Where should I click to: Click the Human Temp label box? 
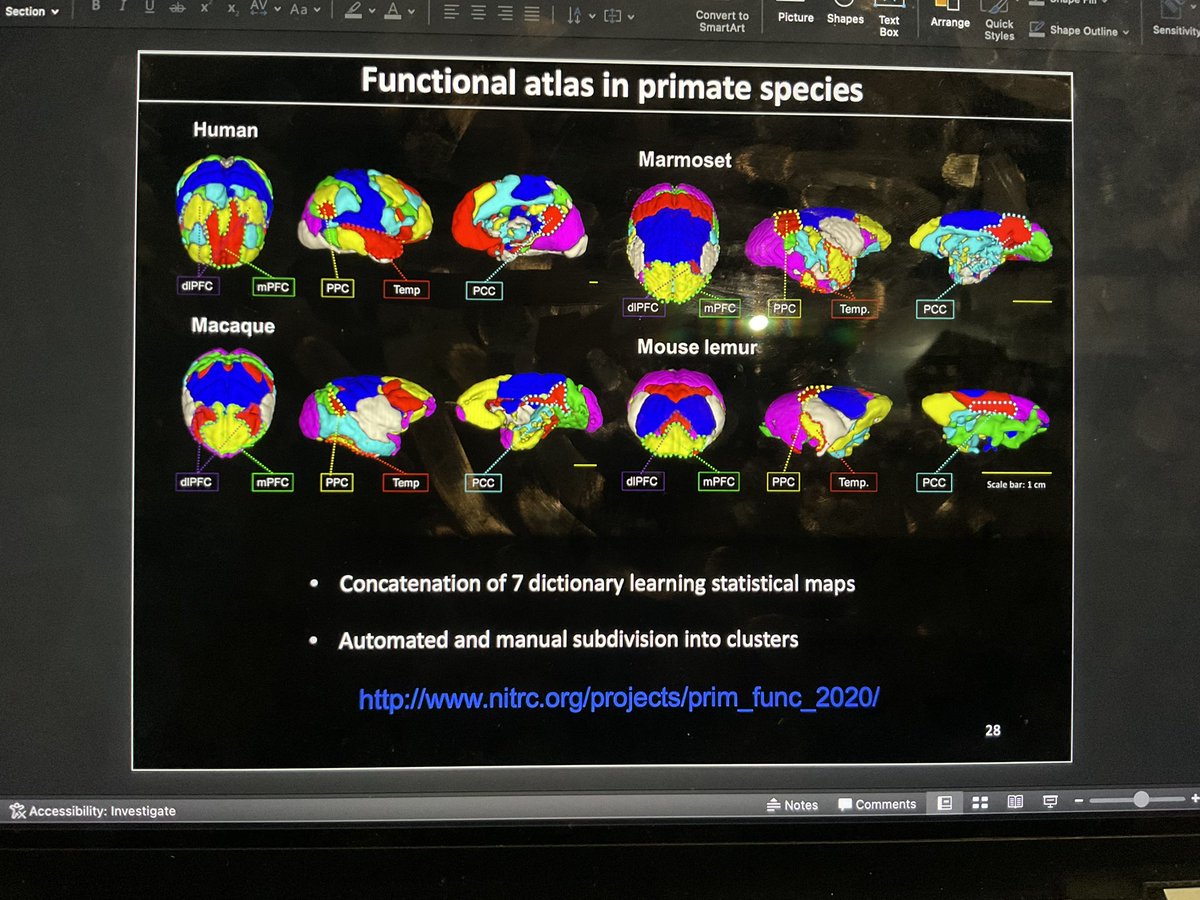[x=406, y=290]
